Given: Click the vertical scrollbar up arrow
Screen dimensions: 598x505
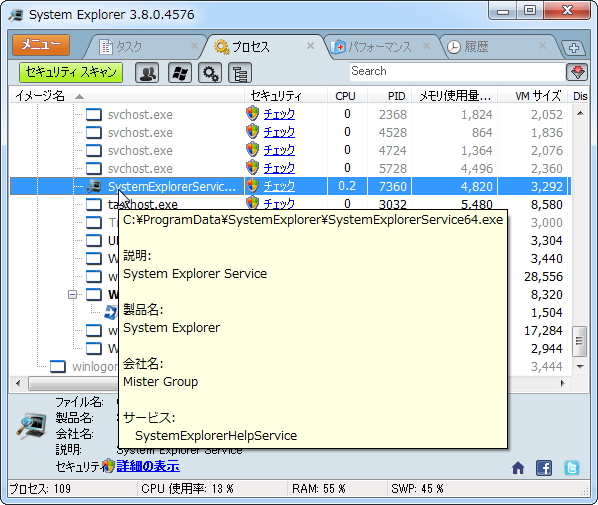Looking at the screenshot, I should click(x=580, y=113).
